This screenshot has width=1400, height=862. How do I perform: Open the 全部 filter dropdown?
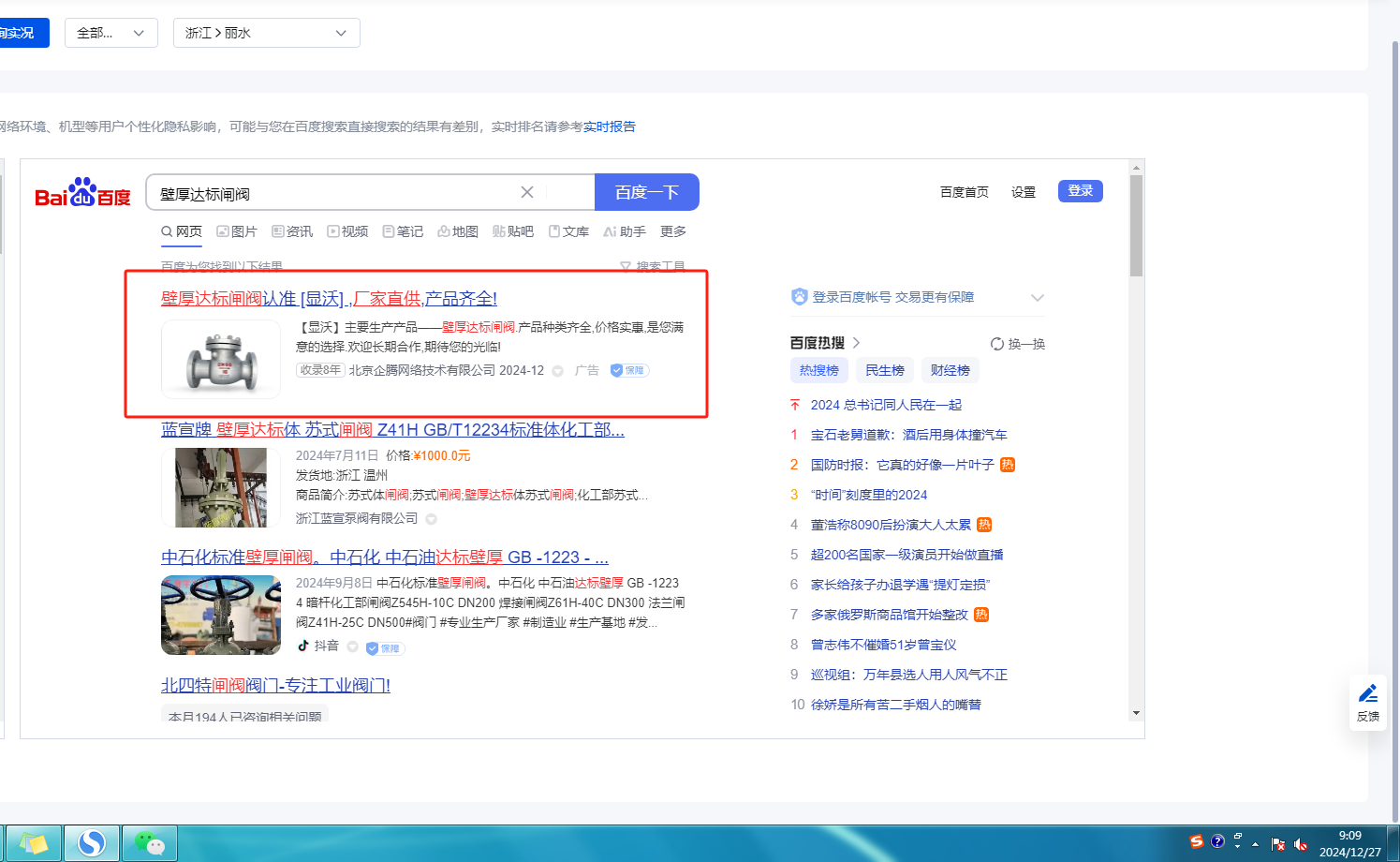point(111,33)
